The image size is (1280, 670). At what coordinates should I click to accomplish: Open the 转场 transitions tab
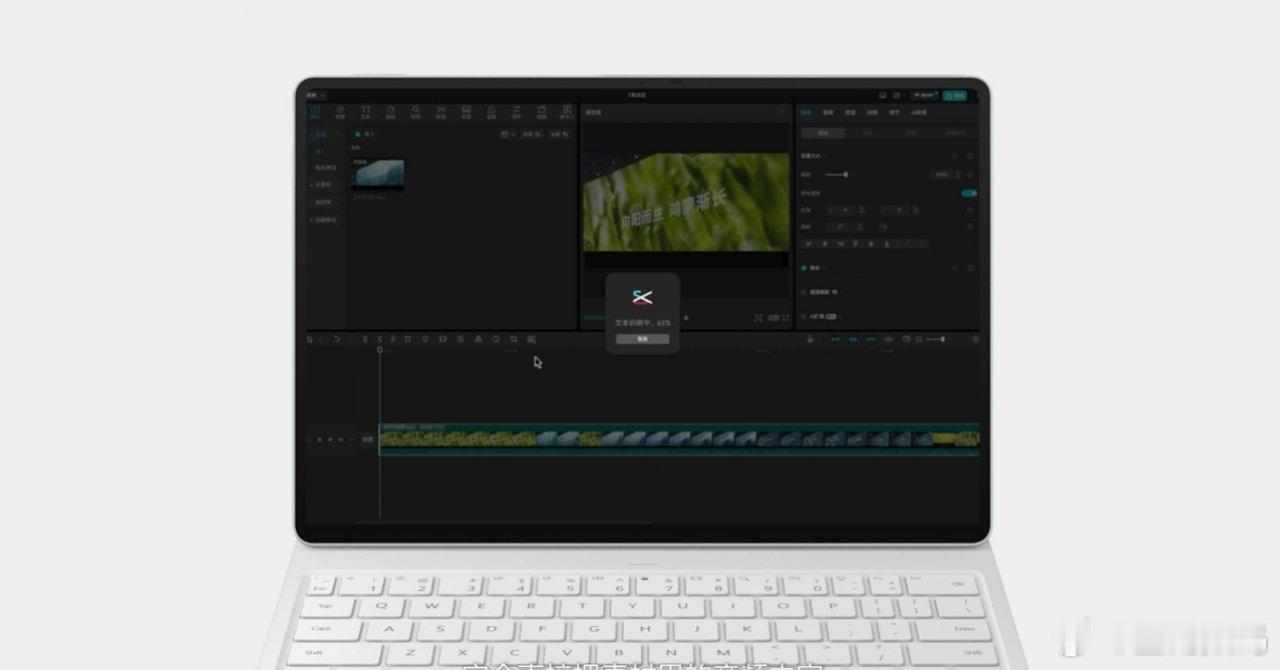coord(441,112)
